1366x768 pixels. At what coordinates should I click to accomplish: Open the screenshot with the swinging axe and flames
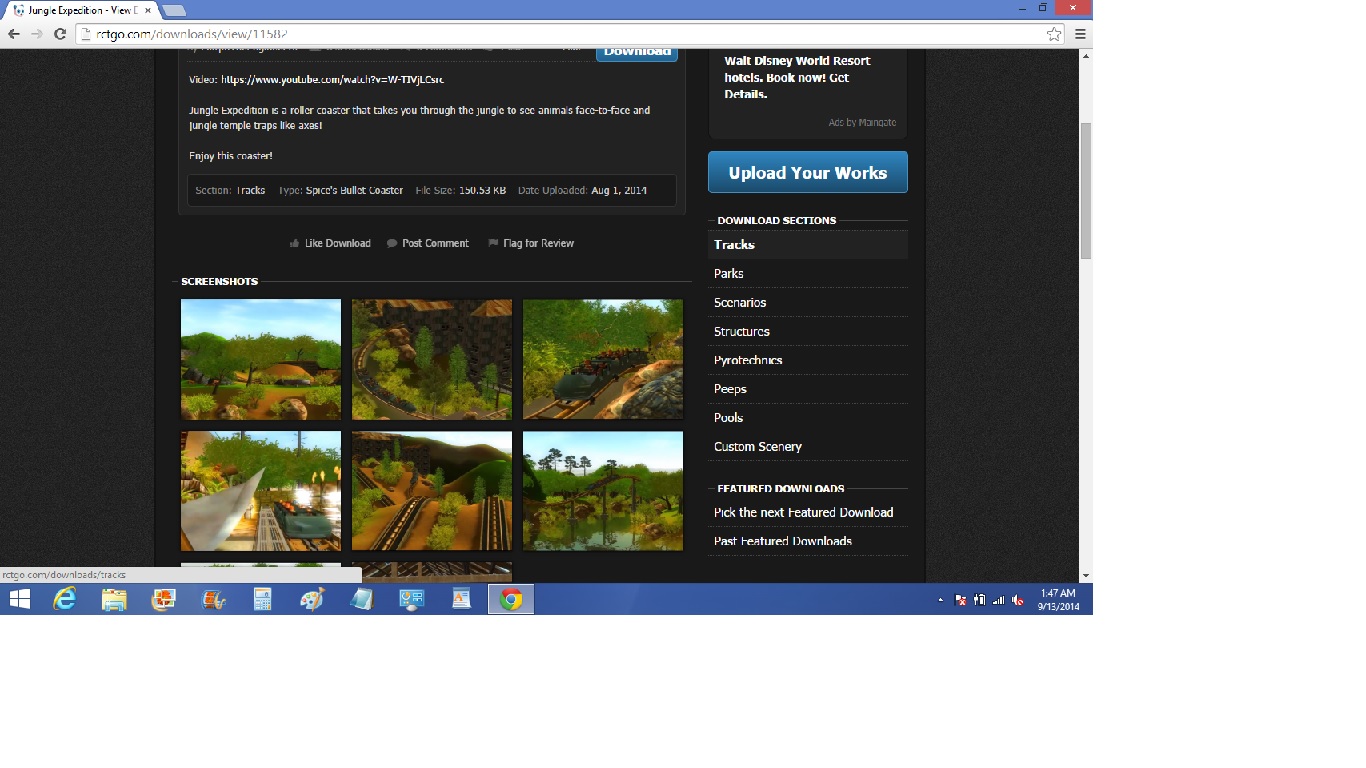point(261,491)
